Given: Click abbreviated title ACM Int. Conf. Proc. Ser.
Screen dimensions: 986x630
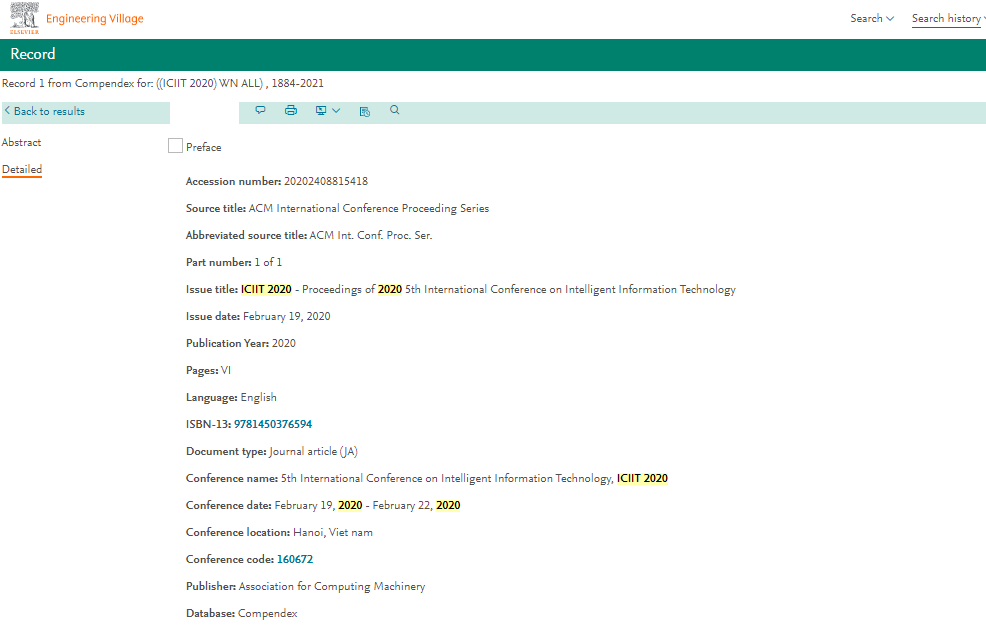Looking at the screenshot, I should pyautogui.click(x=371, y=236).
